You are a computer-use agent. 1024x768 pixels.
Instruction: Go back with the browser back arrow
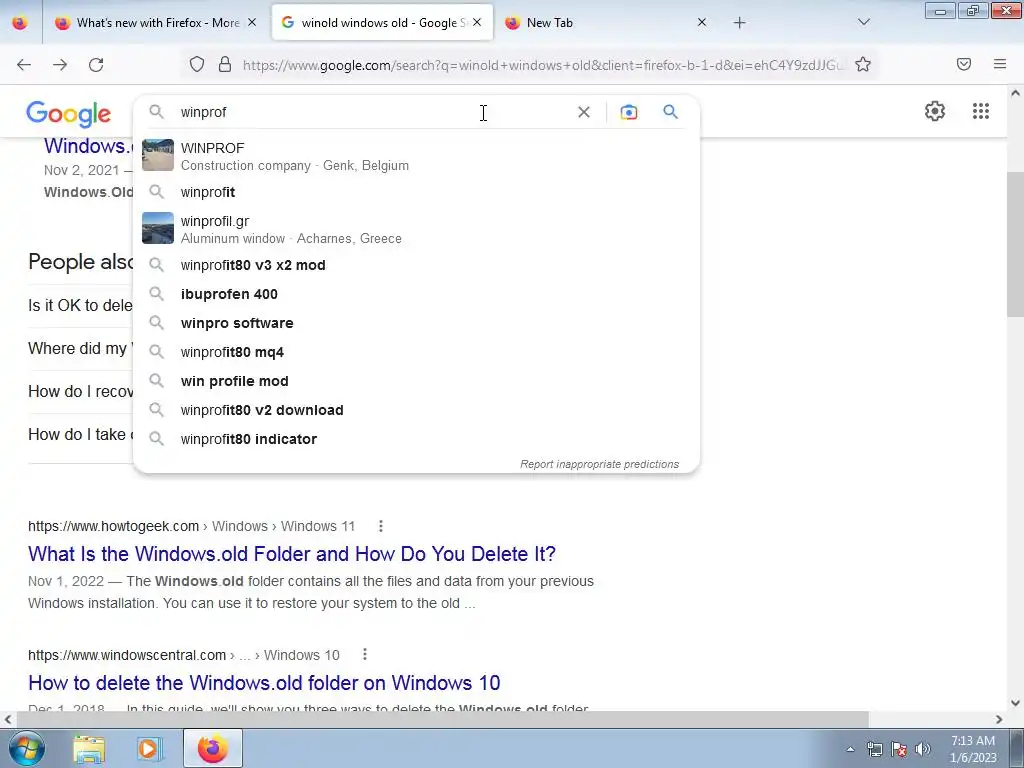pos(24,65)
